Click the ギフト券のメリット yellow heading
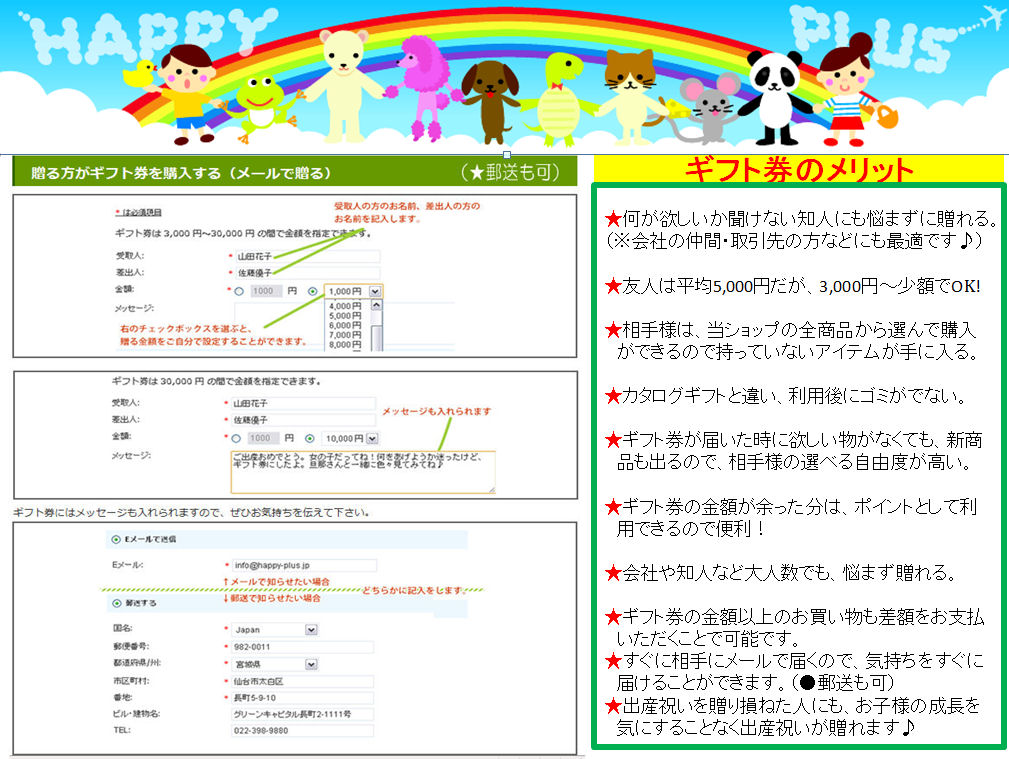 click(798, 169)
